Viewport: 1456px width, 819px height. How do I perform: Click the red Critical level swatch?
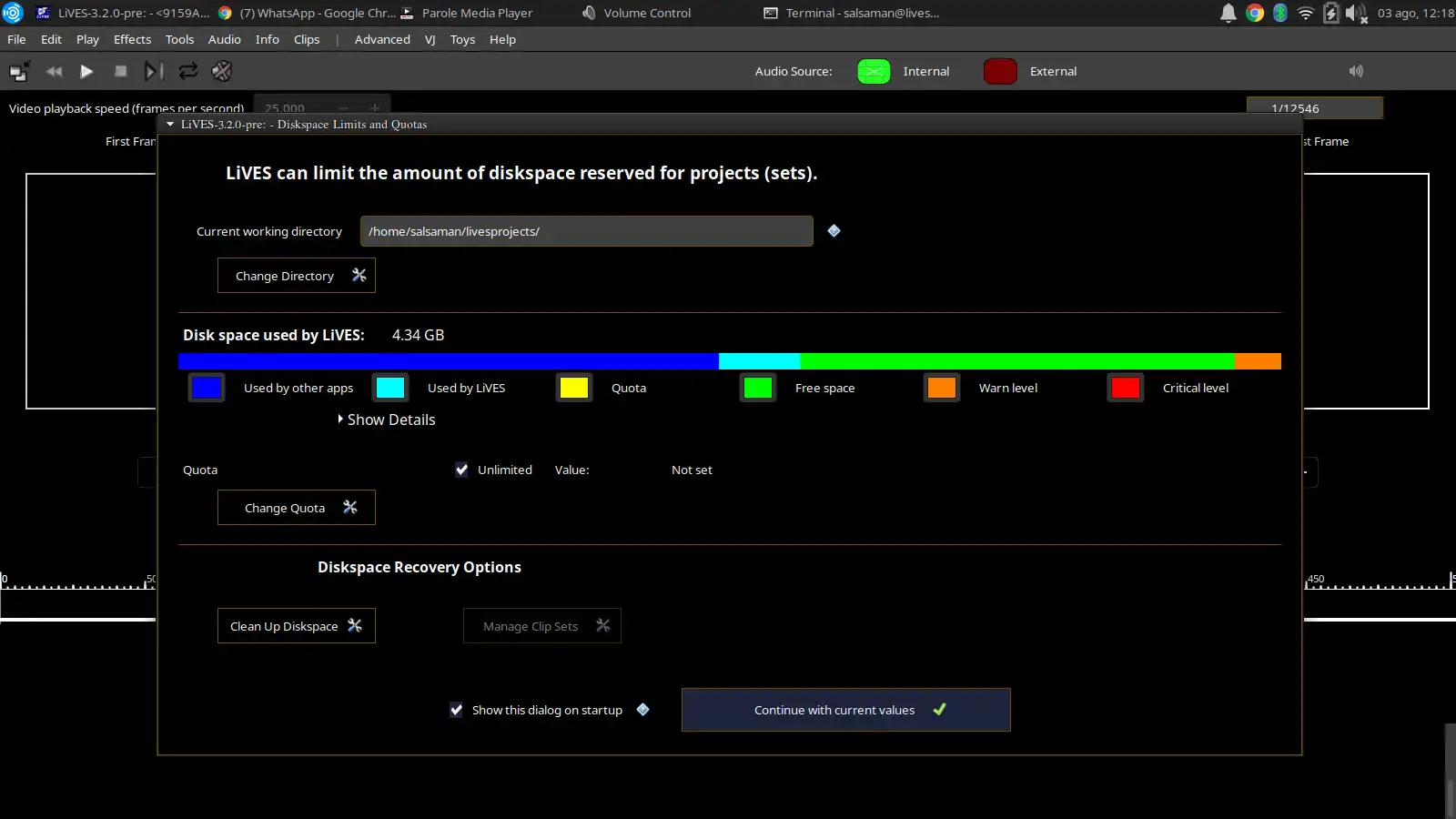[x=1126, y=388]
